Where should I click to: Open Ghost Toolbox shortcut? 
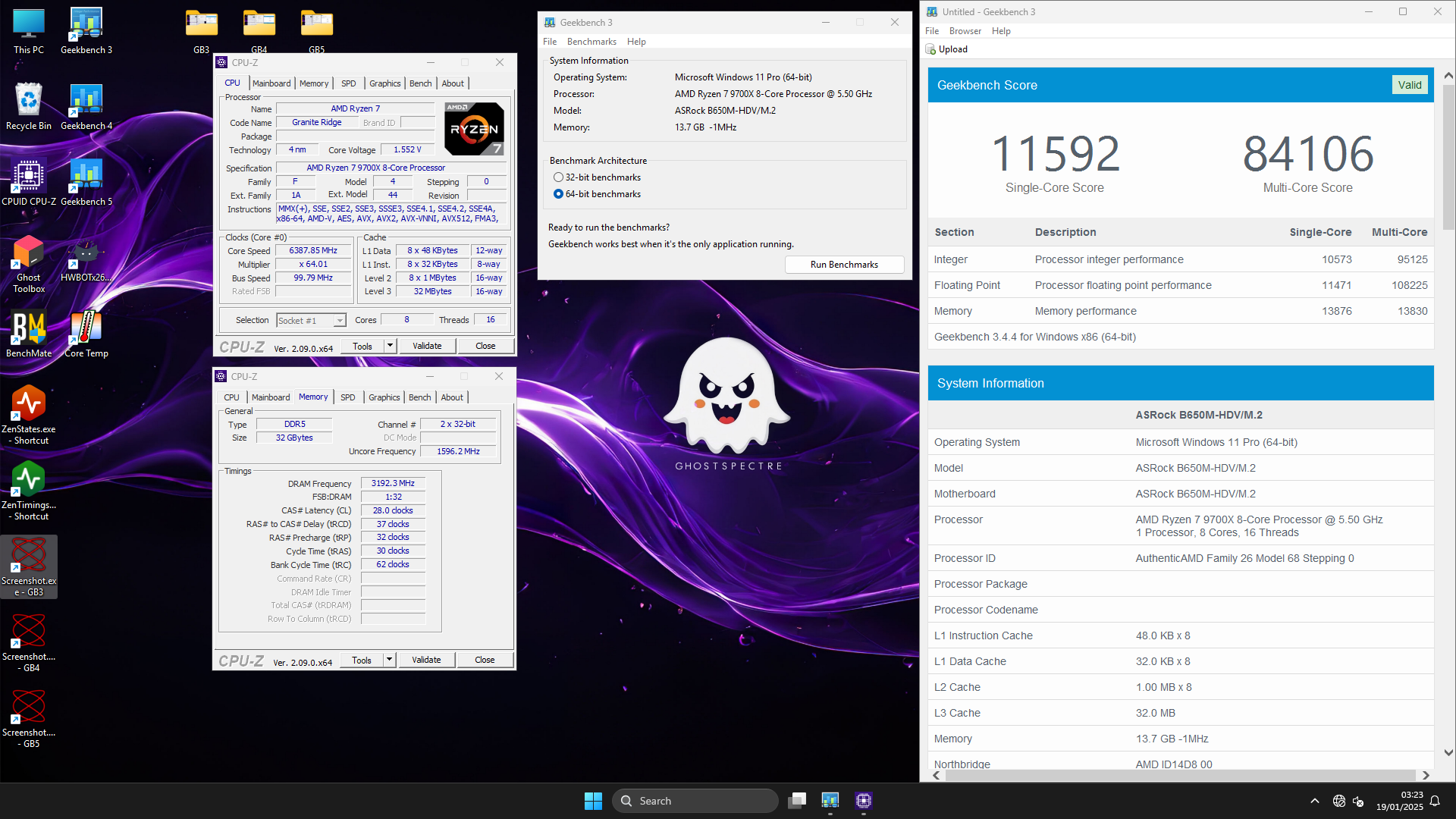[x=29, y=264]
